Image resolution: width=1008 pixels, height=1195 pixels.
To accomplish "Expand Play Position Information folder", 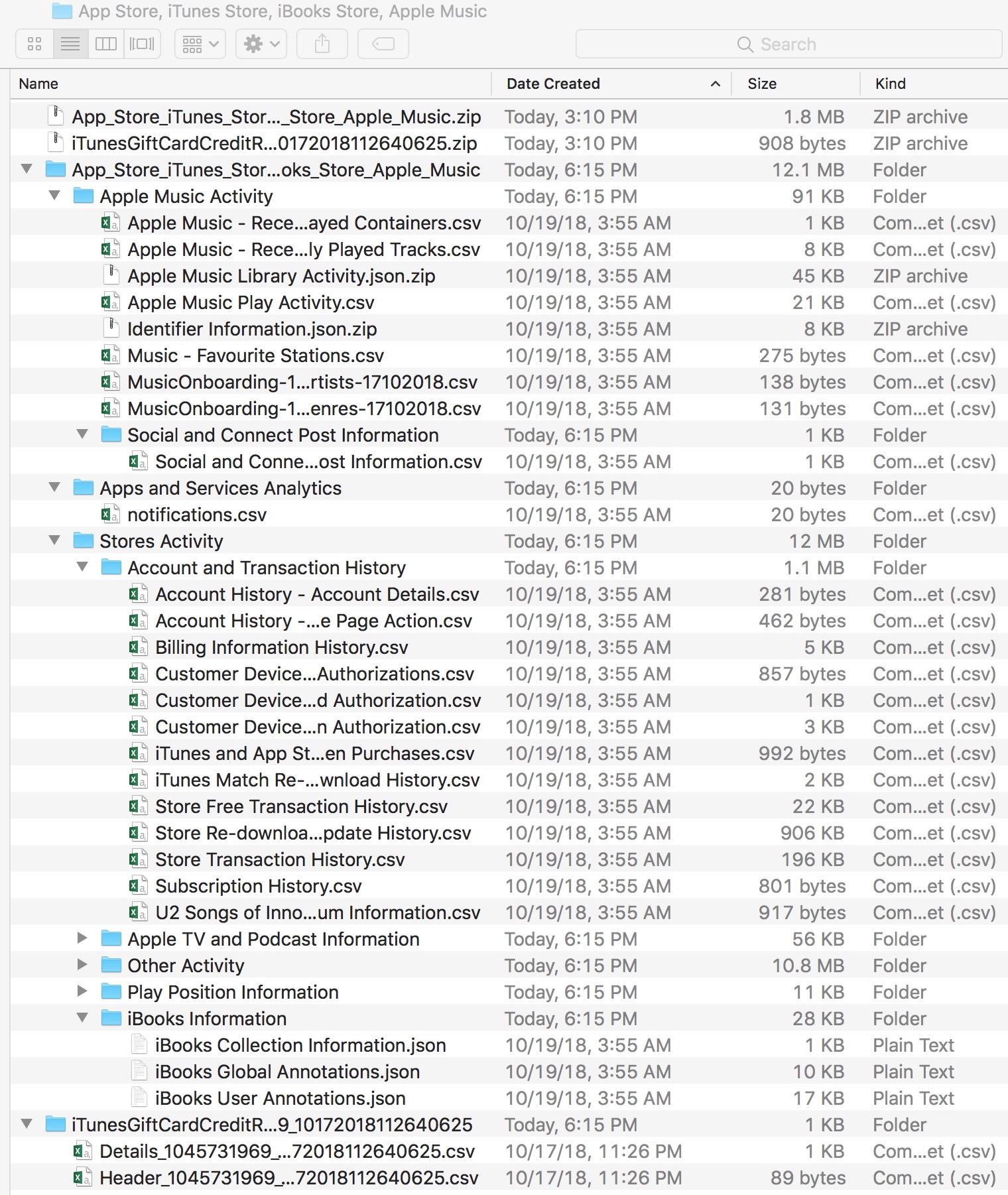I will pyautogui.click(x=82, y=991).
